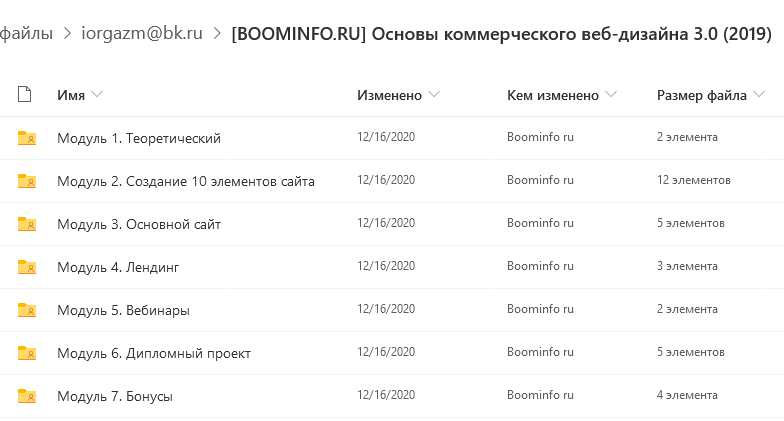
Task: Open the Размер файла column dropdown
Action: pos(759,94)
